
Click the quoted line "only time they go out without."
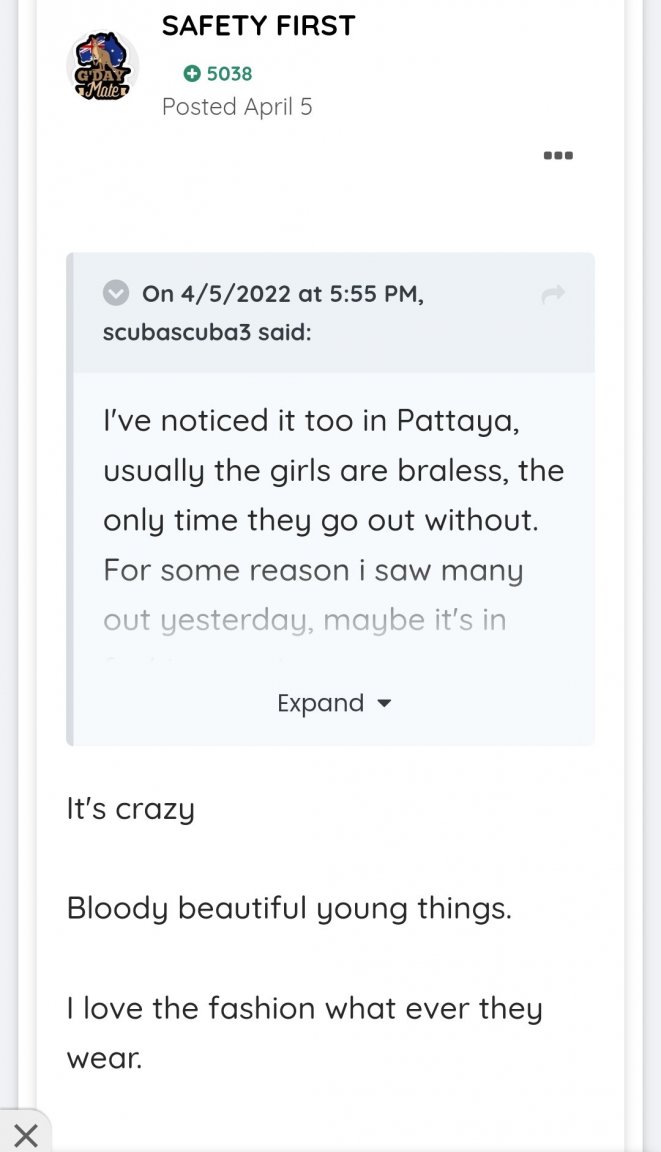(320, 520)
